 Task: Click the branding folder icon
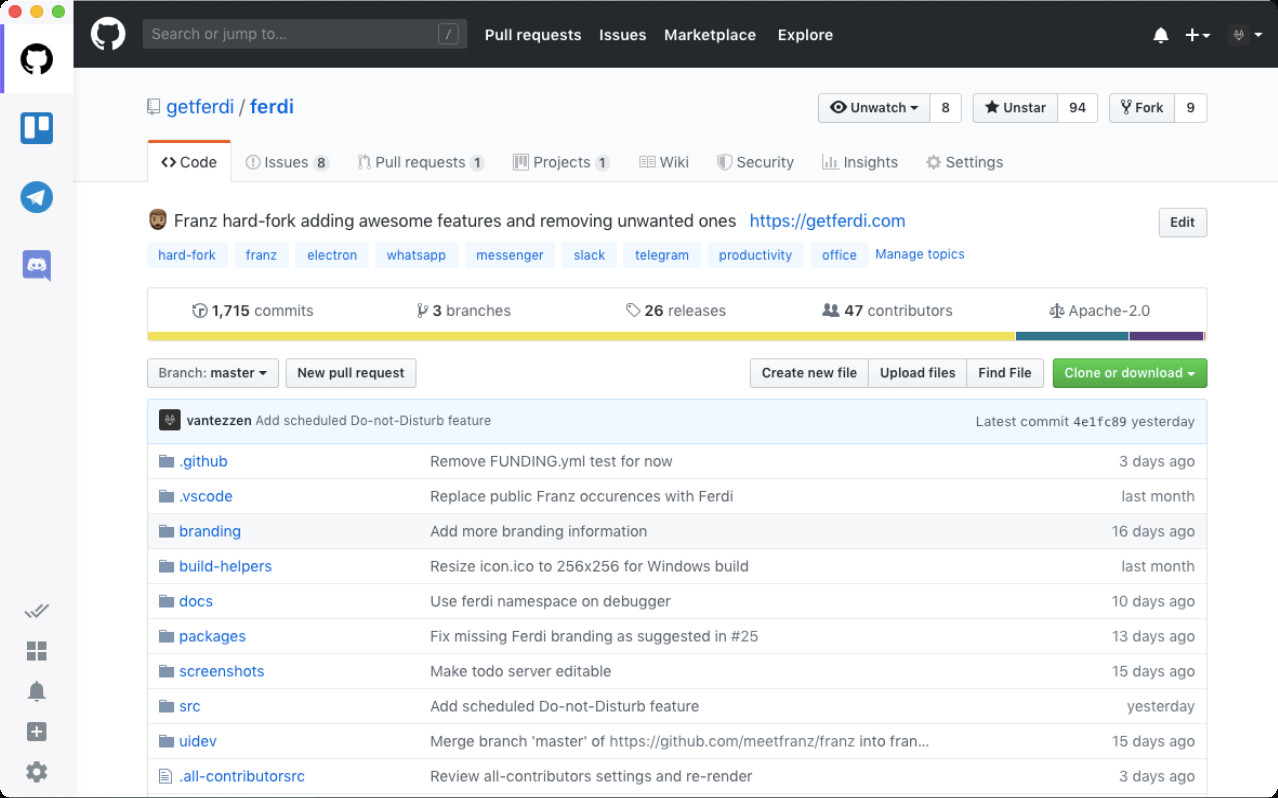tap(166, 531)
